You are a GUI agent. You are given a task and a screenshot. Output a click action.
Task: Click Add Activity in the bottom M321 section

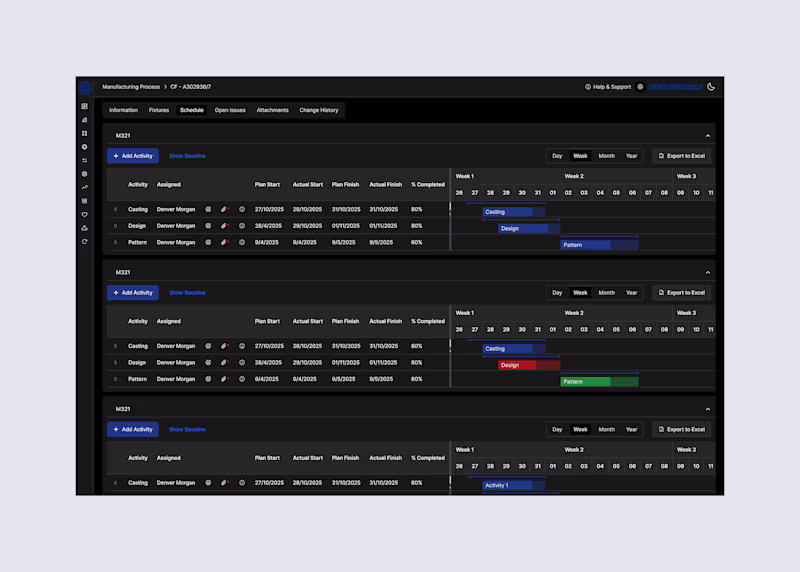click(x=133, y=430)
